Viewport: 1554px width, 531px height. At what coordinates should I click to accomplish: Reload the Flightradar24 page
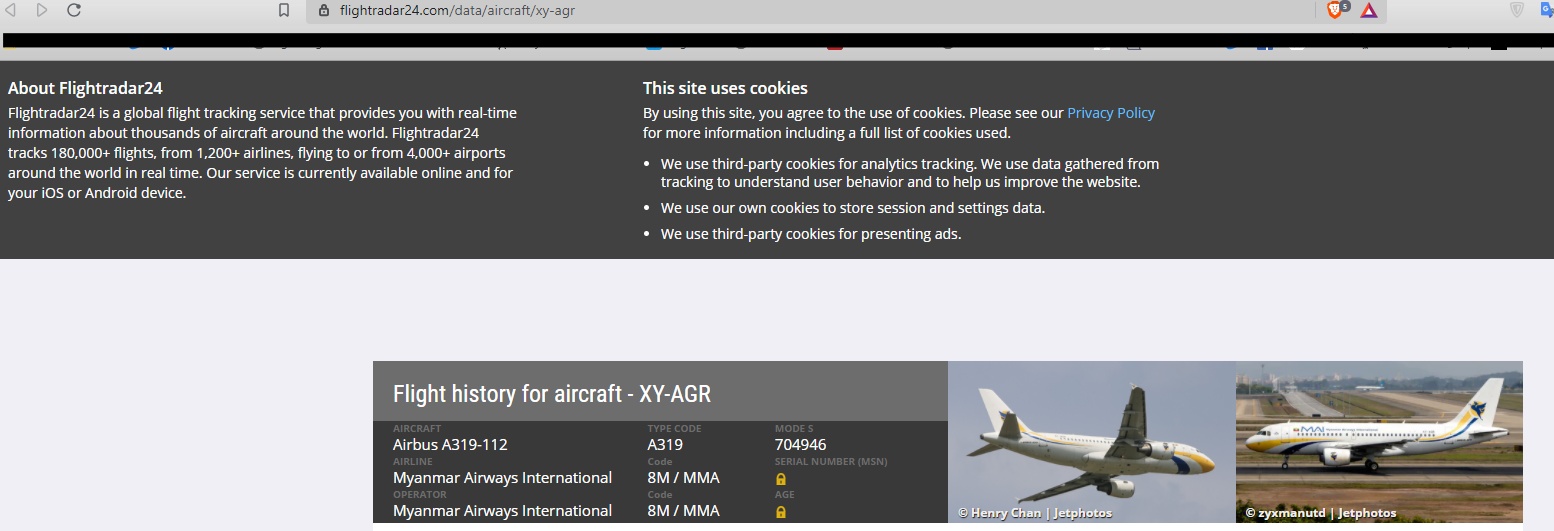click(73, 10)
